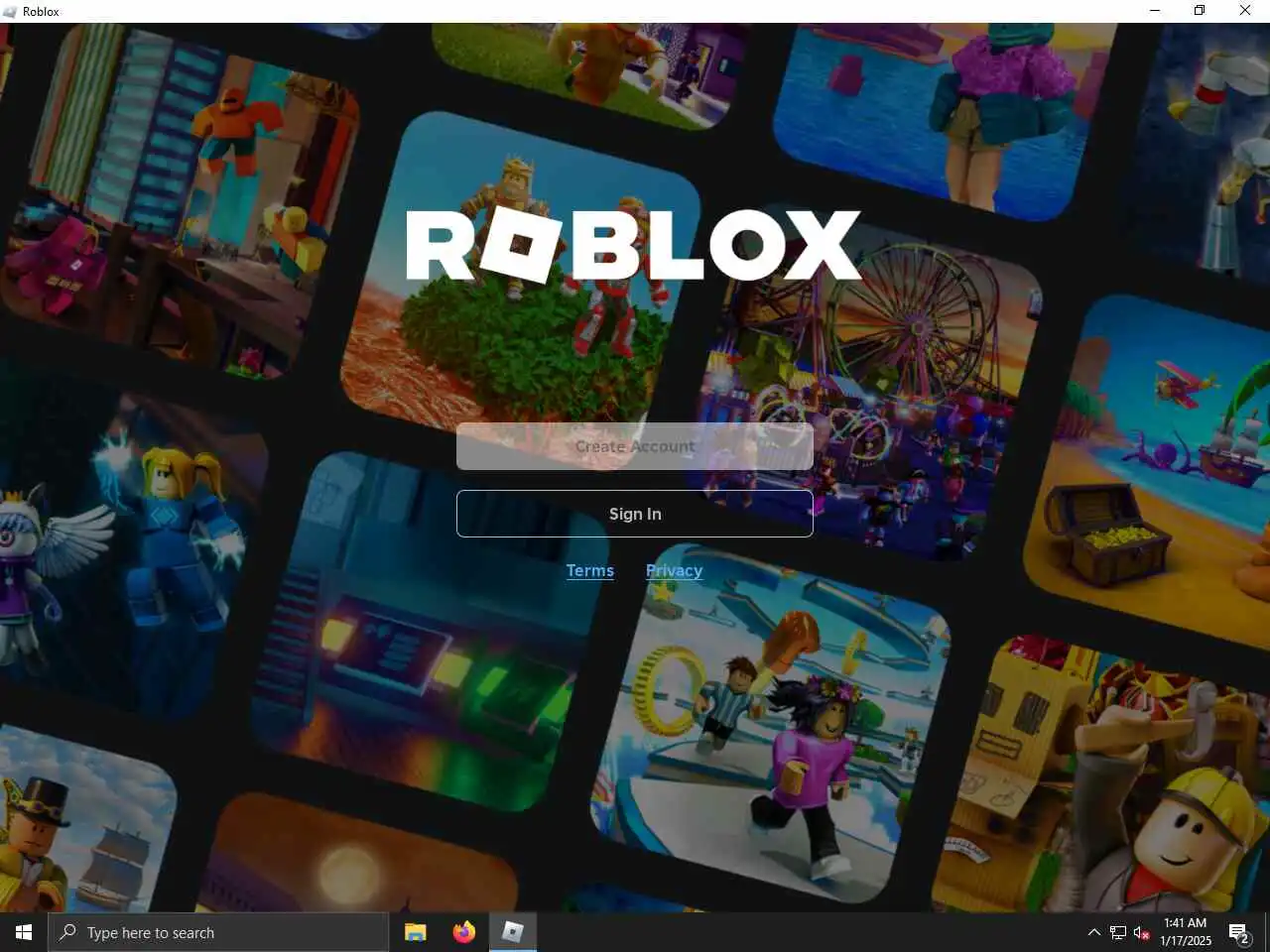
Task: Click the Create Account button
Action: tap(635, 446)
